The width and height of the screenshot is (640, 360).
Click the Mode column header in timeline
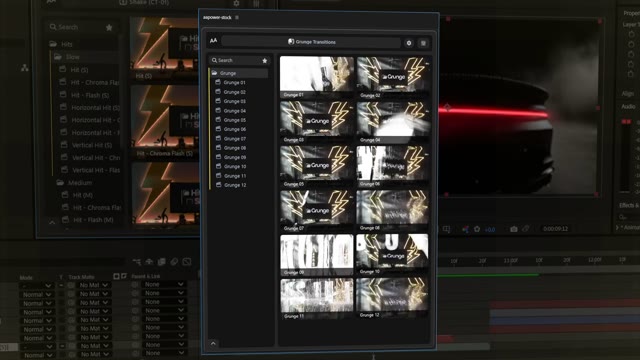(x=26, y=278)
